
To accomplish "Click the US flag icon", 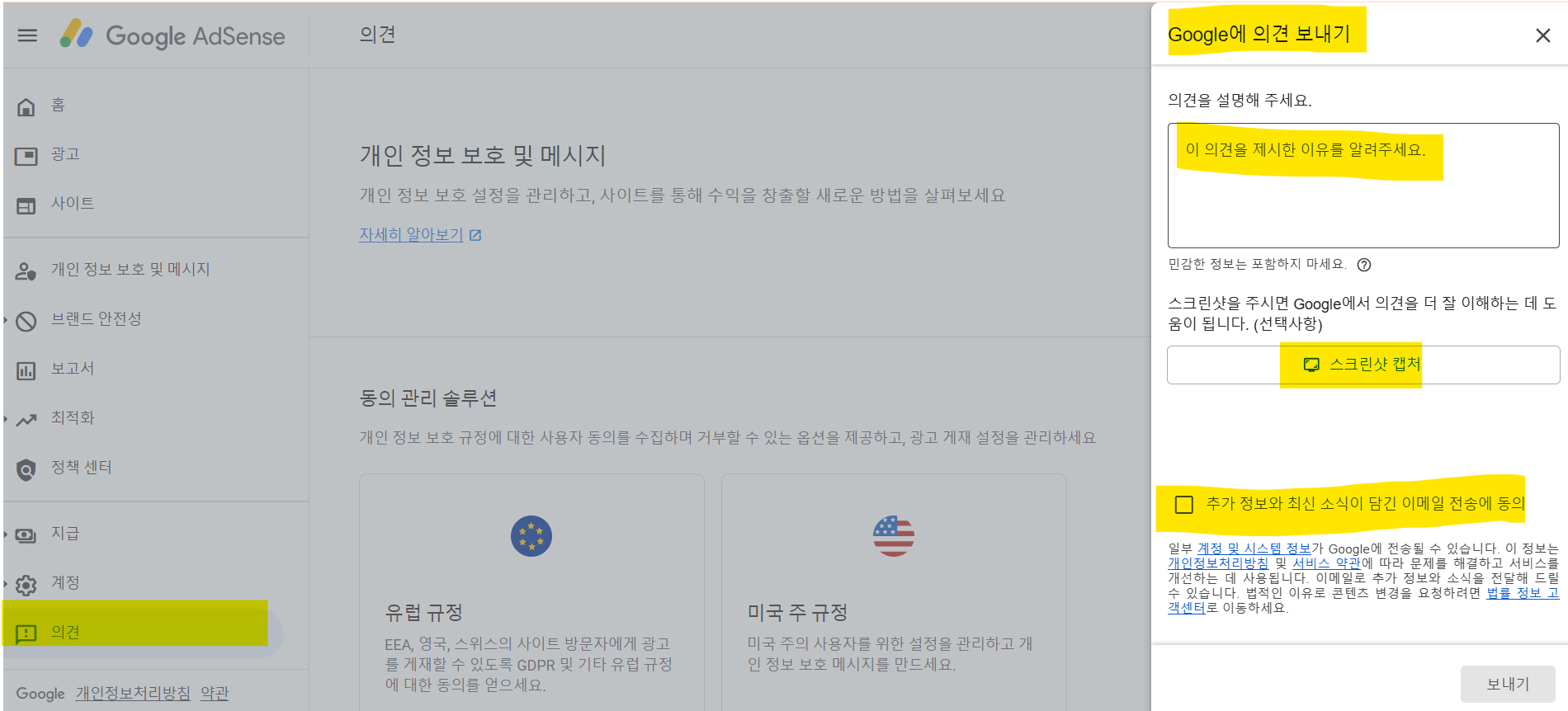I will click(x=894, y=536).
